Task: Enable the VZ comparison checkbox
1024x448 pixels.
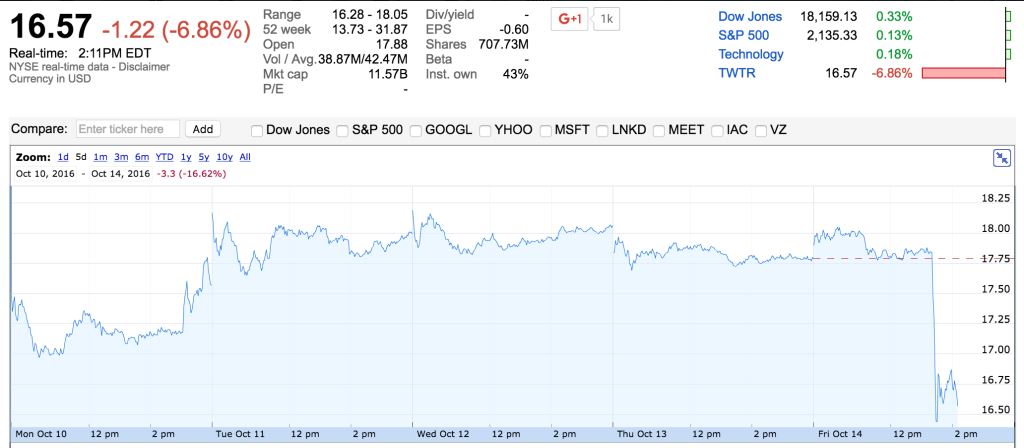Action: [761, 130]
